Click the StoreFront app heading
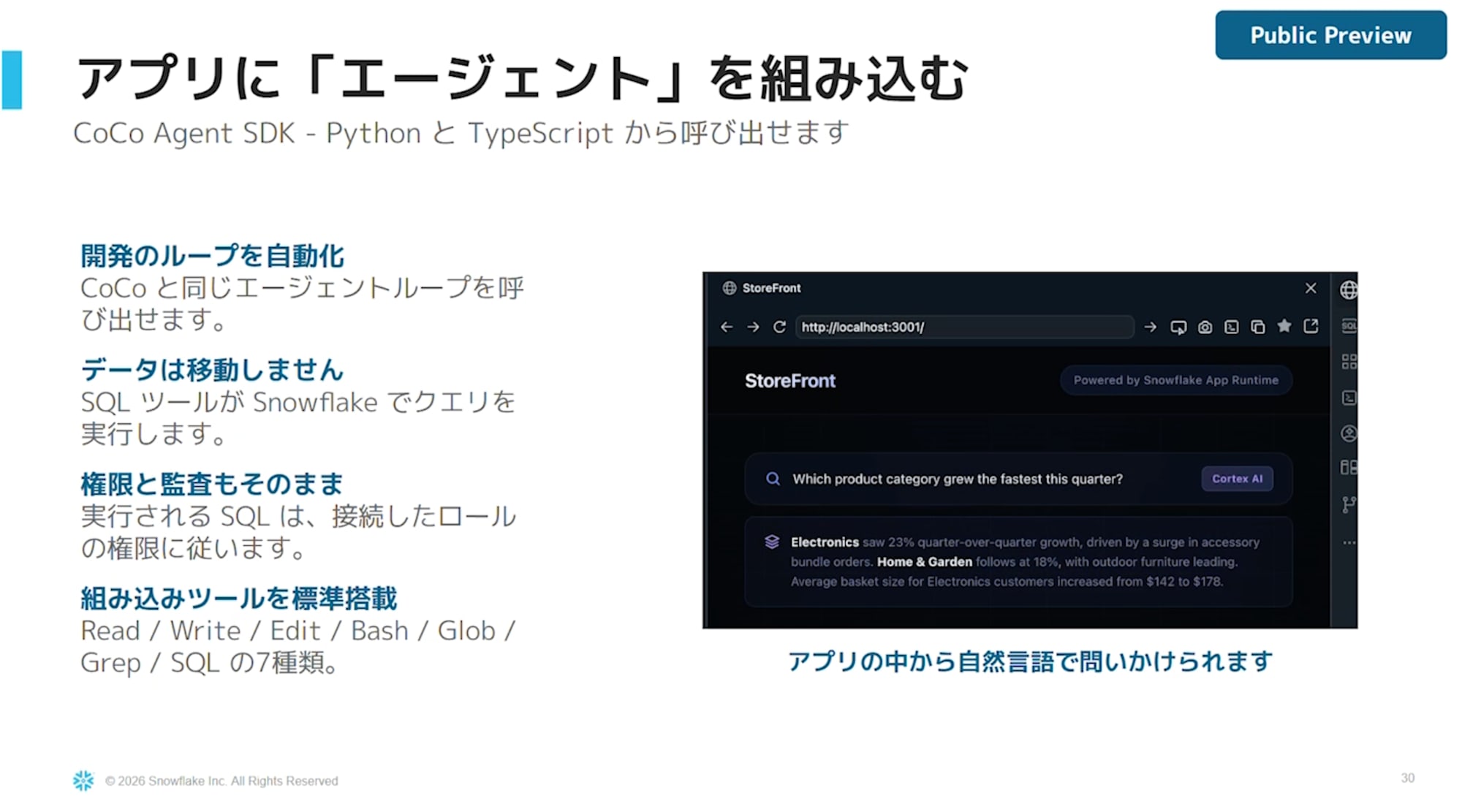This screenshot has width=1462, height=812. [789, 381]
